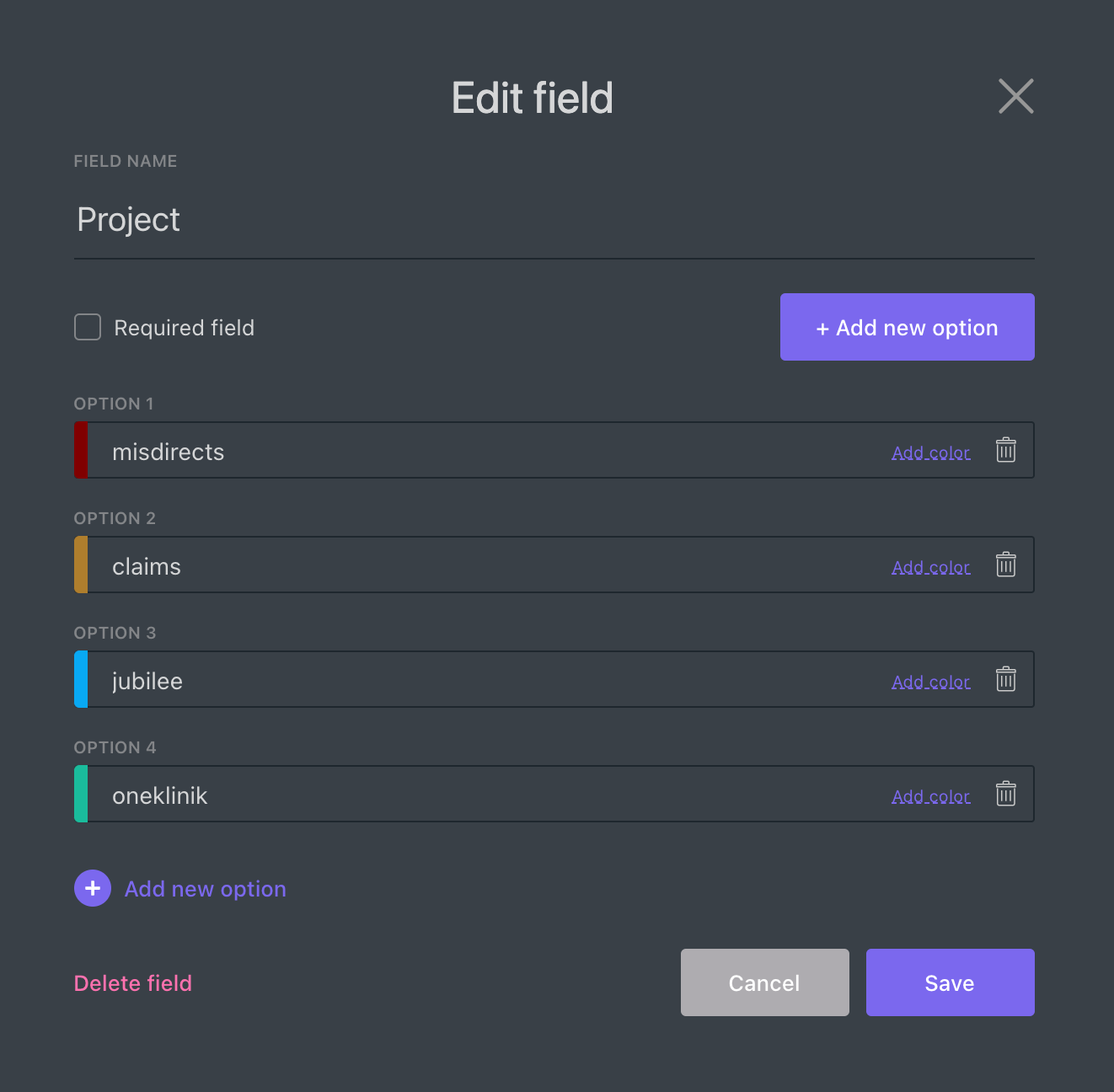This screenshot has height=1092, width=1114.
Task: Enable the Required field checkbox
Action: click(x=88, y=327)
